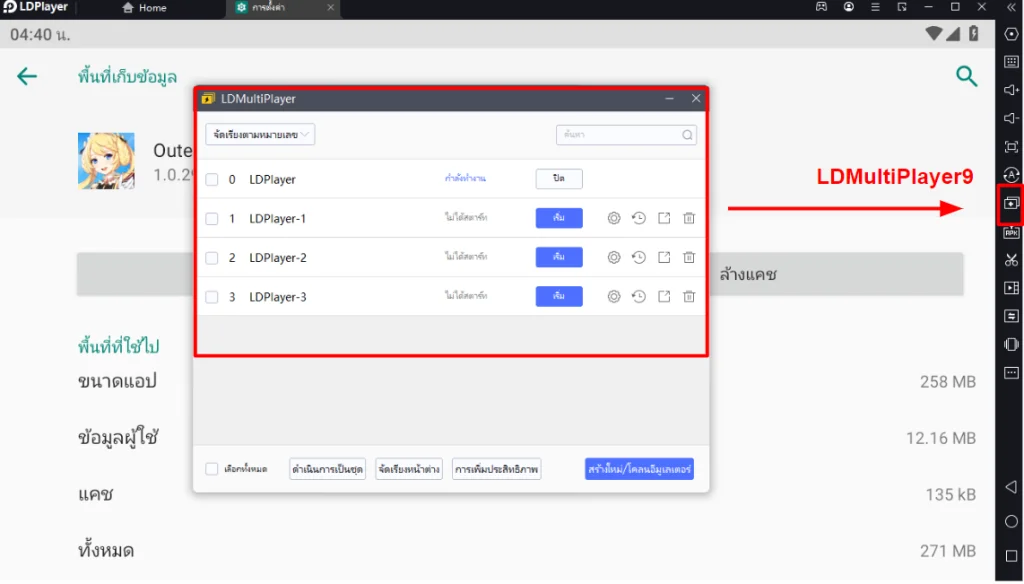Open settings gear for LDPlayer-1

point(614,219)
